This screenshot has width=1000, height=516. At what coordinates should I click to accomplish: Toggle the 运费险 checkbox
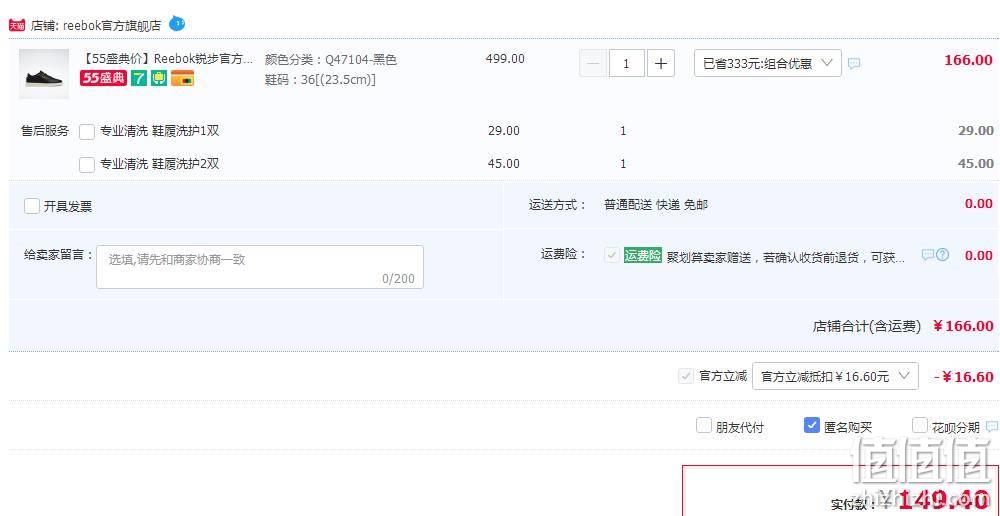(x=612, y=255)
